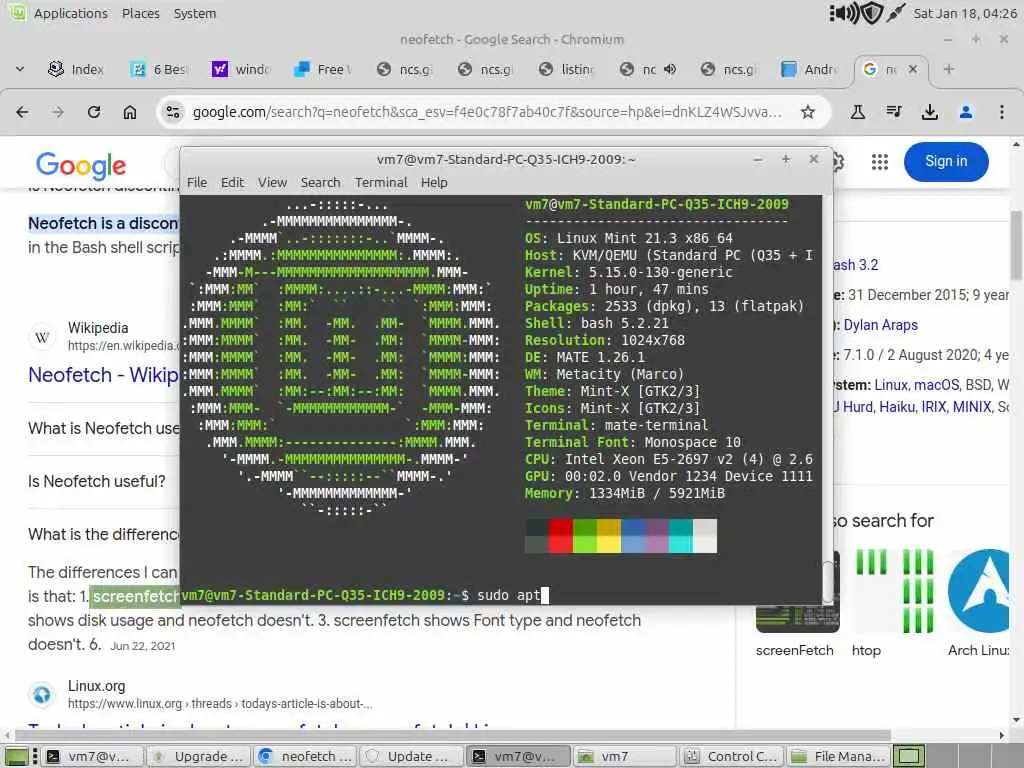
Task: Open the Chromium three-dot menu
Action: point(1002,112)
